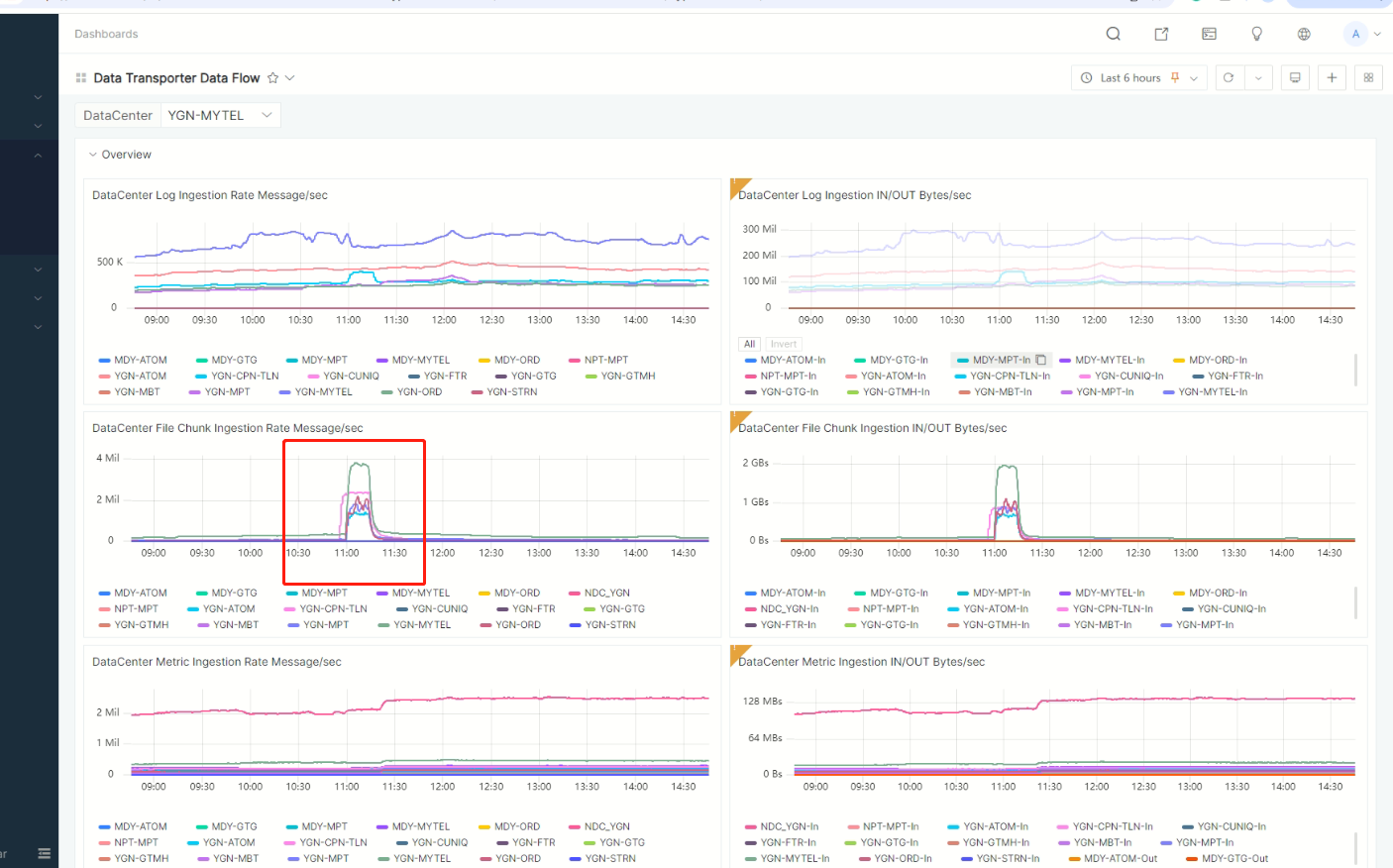Open the DataCenter YGN-MYTEL dropdown
Screen dimensions: 1393x868
coord(220,115)
